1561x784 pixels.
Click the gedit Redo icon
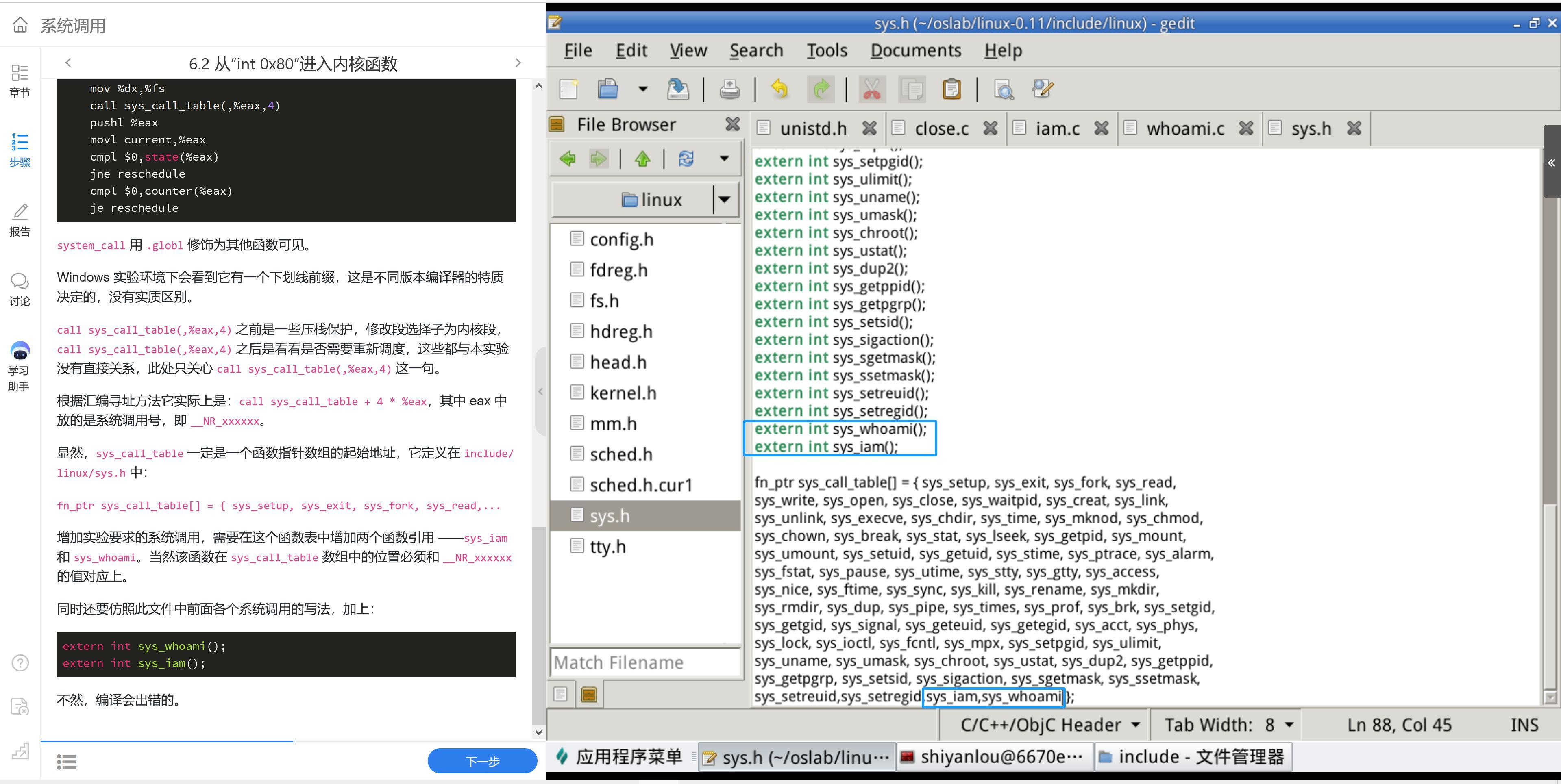tap(821, 90)
